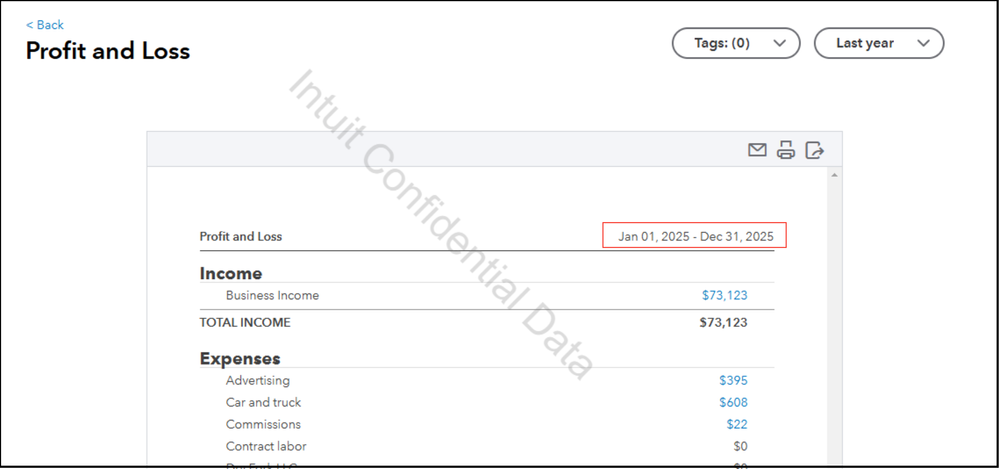This screenshot has height=469, width=999.
Task: Open the Car and truck $608 amount
Action: pyautogui.click(x=733, y=403)
